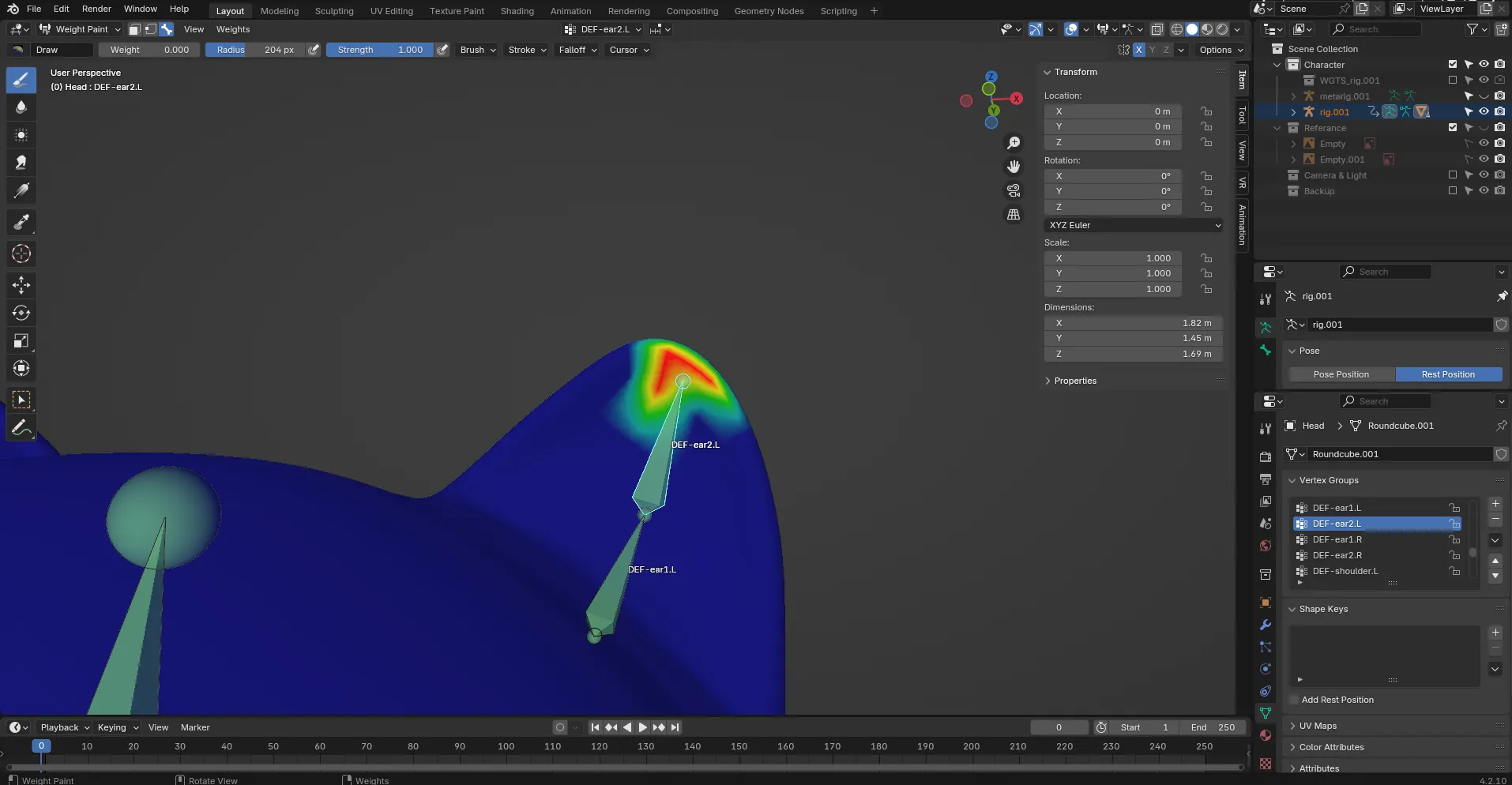Select the Blur weight tool
Screen dimensions: 1512x785
click(21, 107)
